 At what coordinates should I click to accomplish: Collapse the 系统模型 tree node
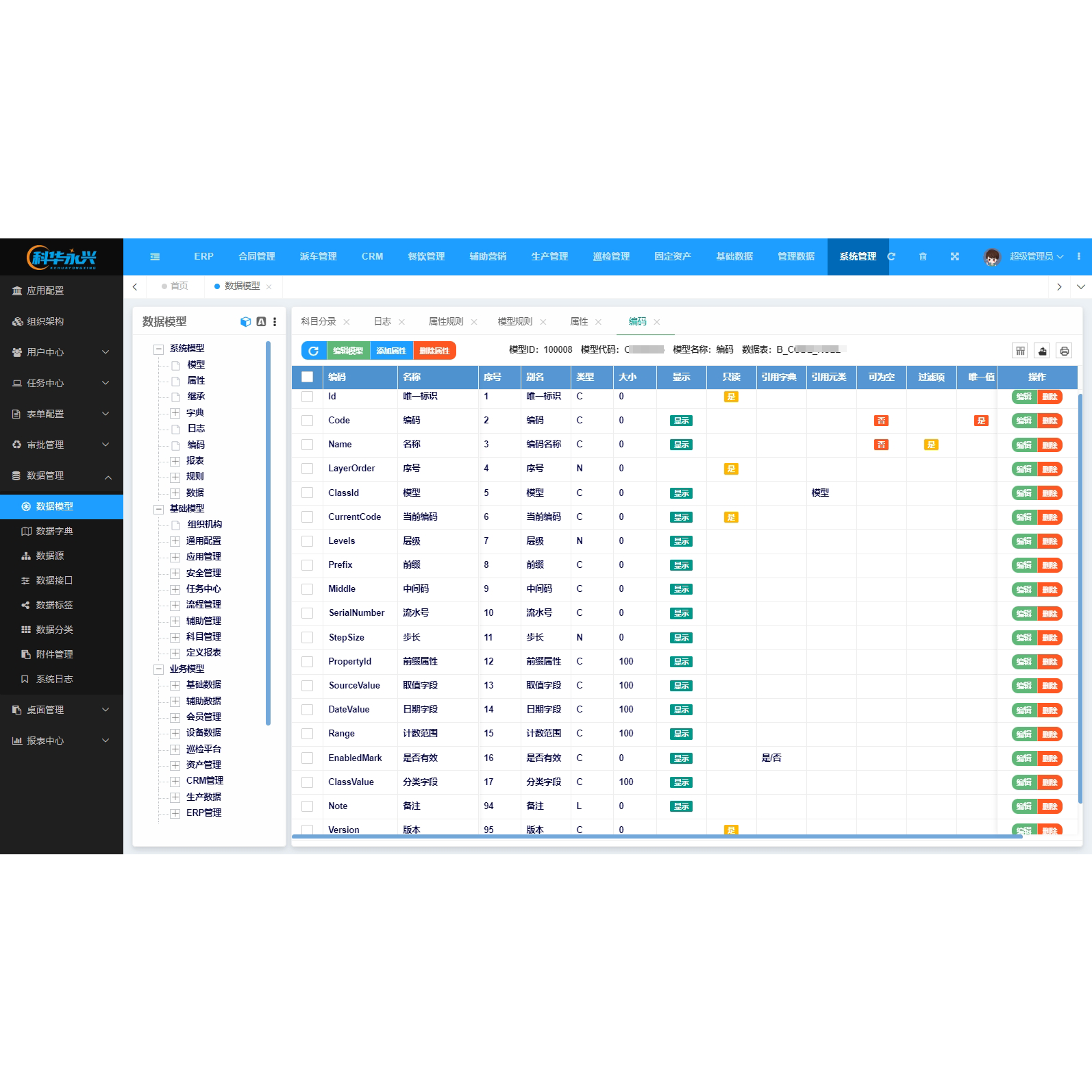(x=158, y=349)
